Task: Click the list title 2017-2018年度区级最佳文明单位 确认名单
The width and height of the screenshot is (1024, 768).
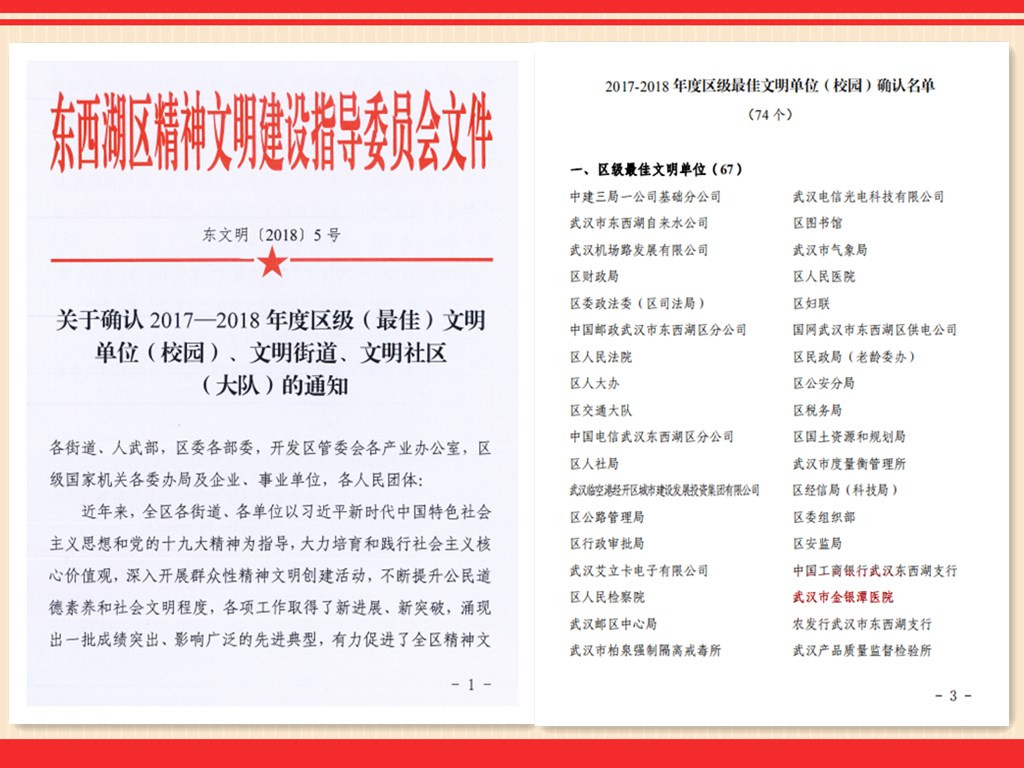Action: point(770,87)
